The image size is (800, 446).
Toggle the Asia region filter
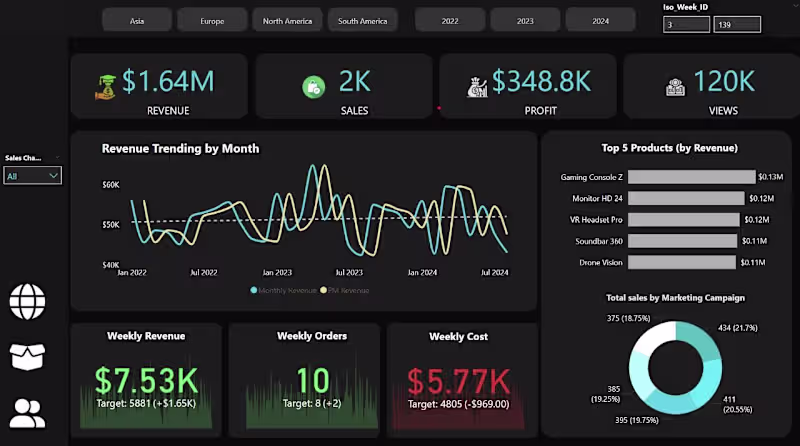point(137,21)
